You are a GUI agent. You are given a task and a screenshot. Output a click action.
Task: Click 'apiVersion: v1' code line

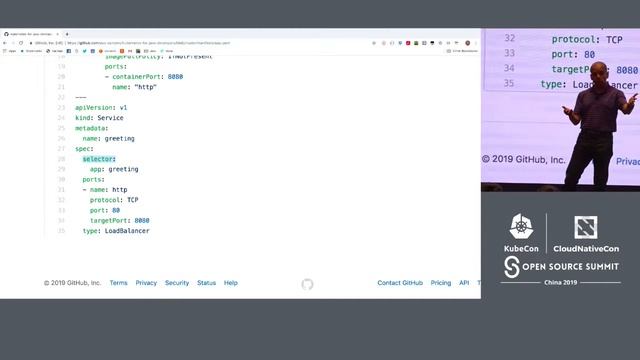[x=101, y=108]
